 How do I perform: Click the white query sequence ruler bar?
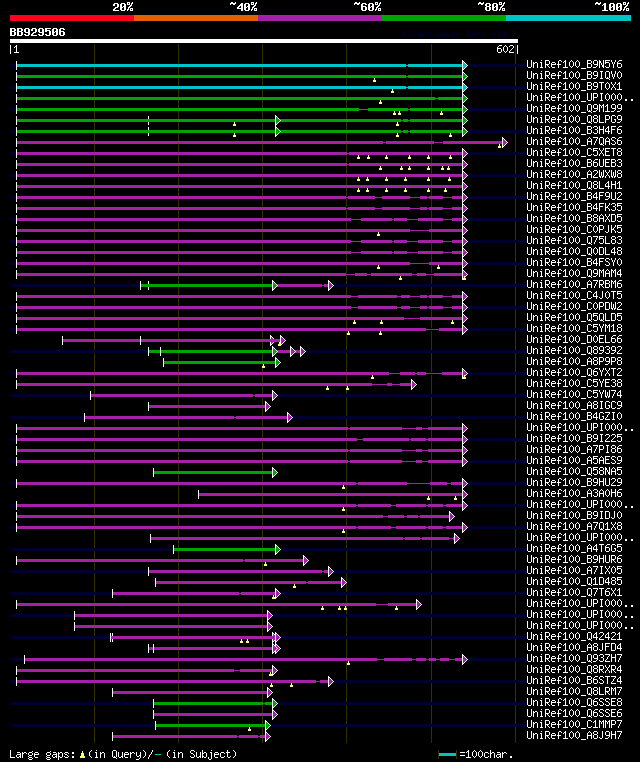click(264, 41)
